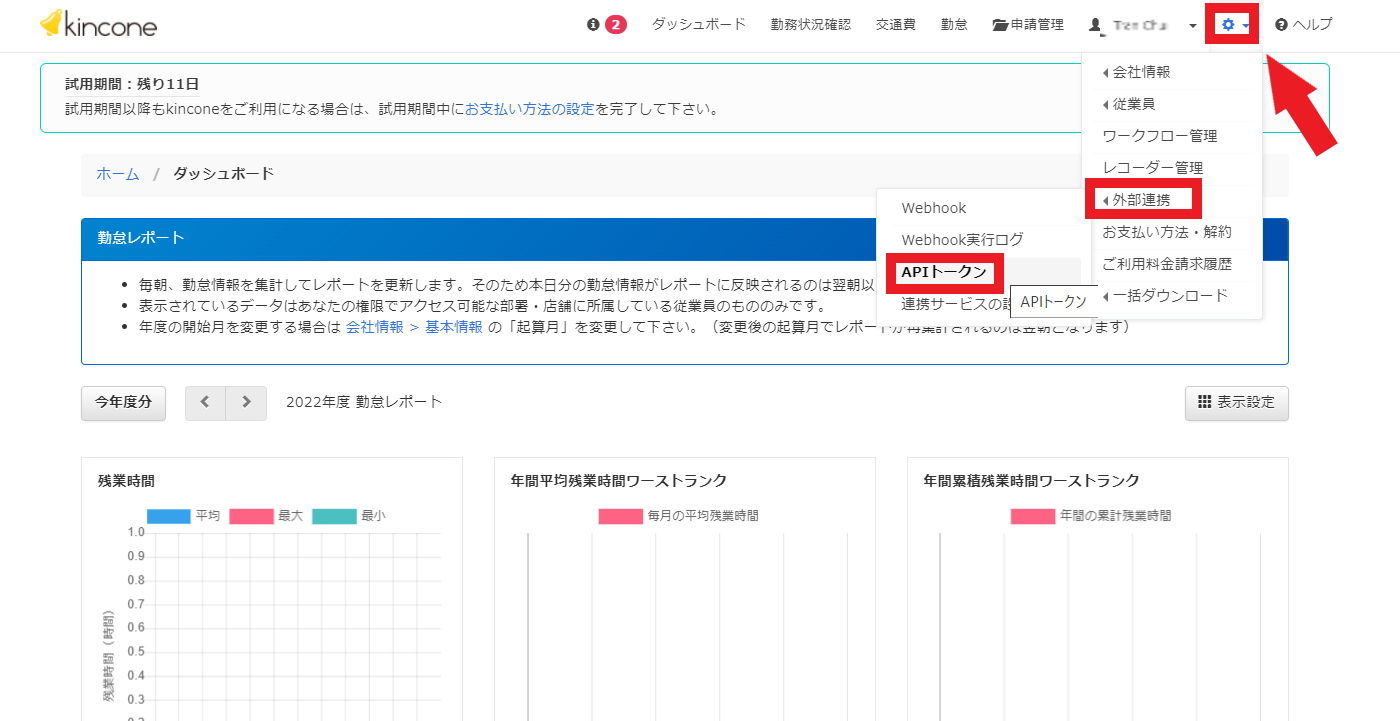1400x721 pixels.
Task: Click the 残業時間 chart title
Action: [127, 481]
